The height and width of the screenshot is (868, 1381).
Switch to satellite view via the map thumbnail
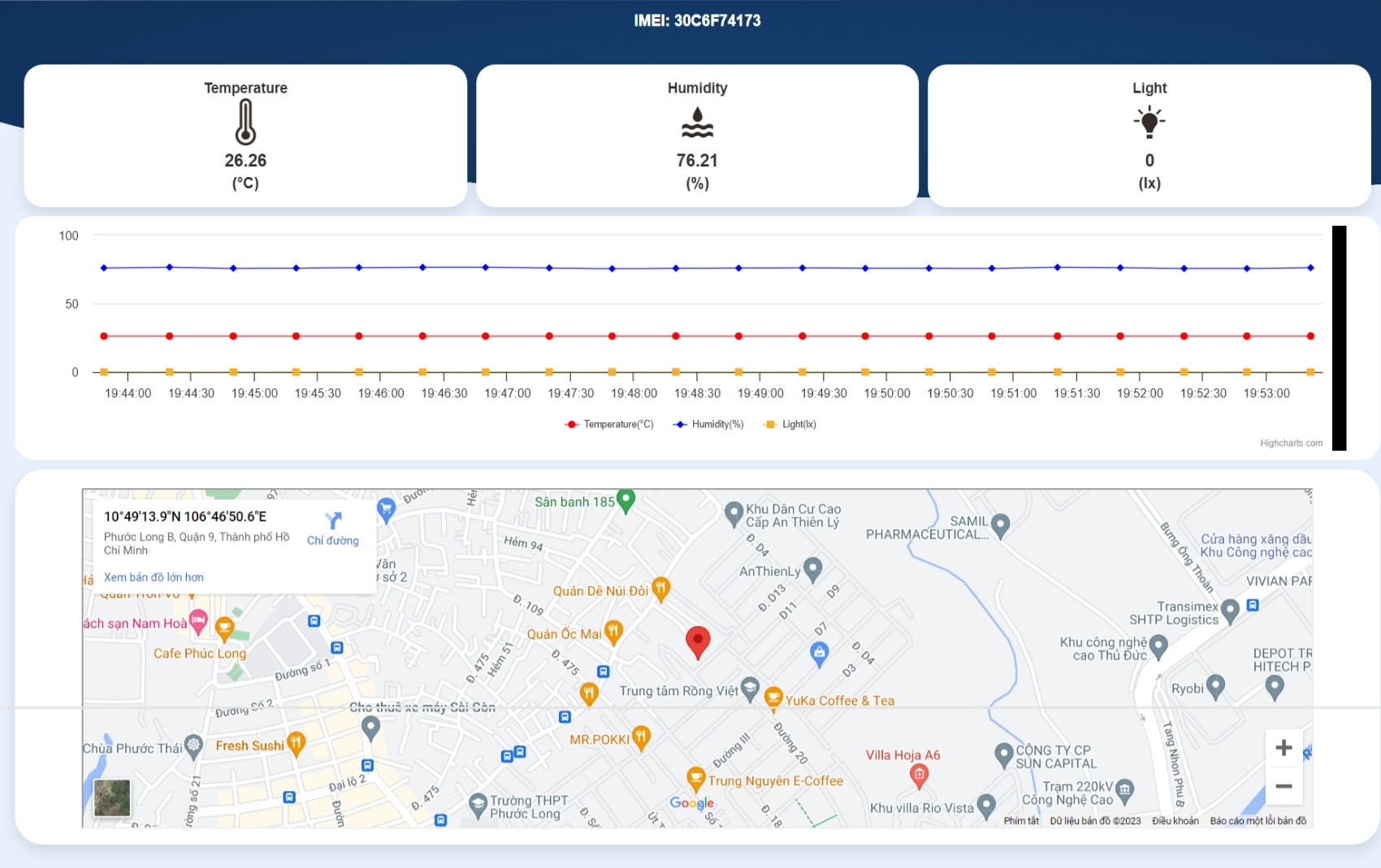110,799
